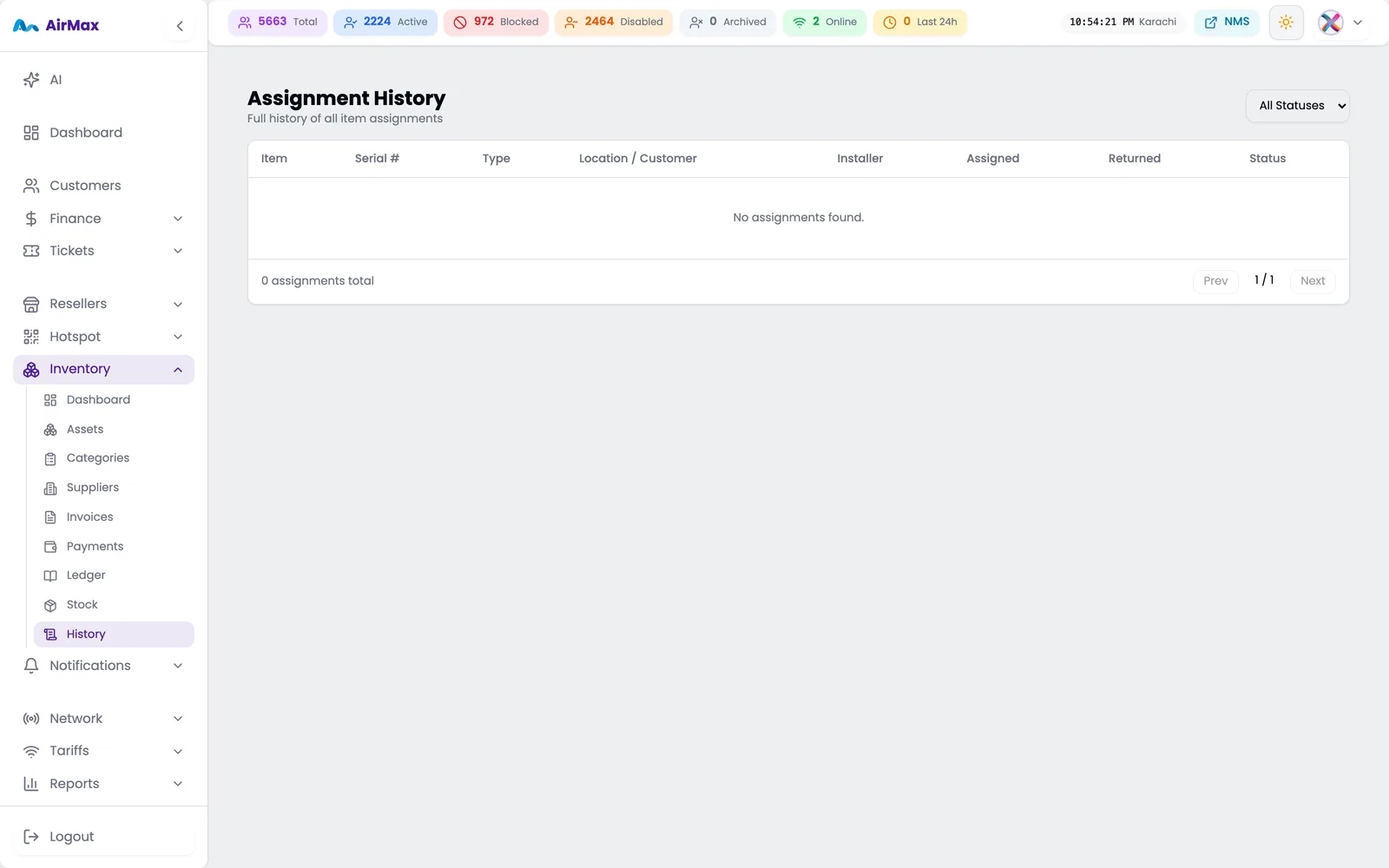
Task: Click the Prev pagination button
Action: 1215,281
